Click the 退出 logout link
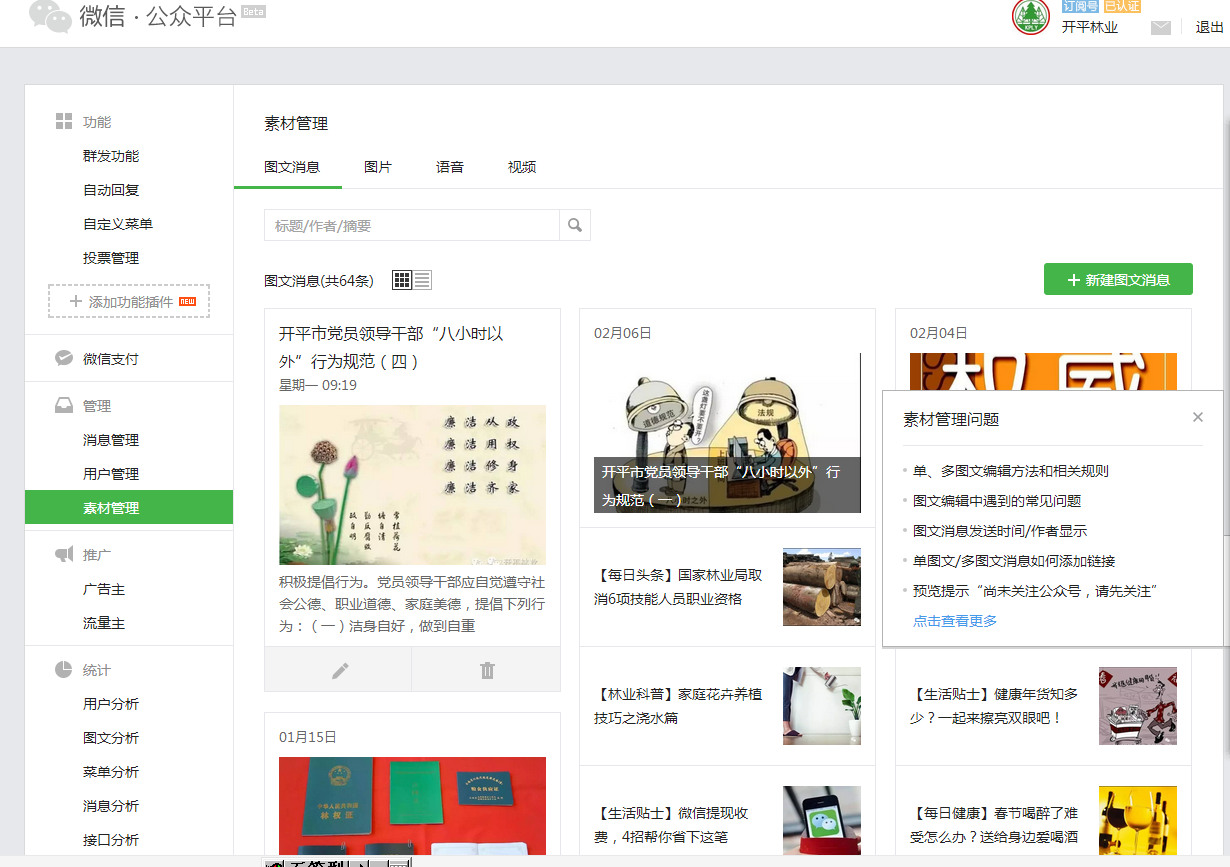This screenshot has height=867, width=1230. pyautogui.click(x=1209, y=27)
